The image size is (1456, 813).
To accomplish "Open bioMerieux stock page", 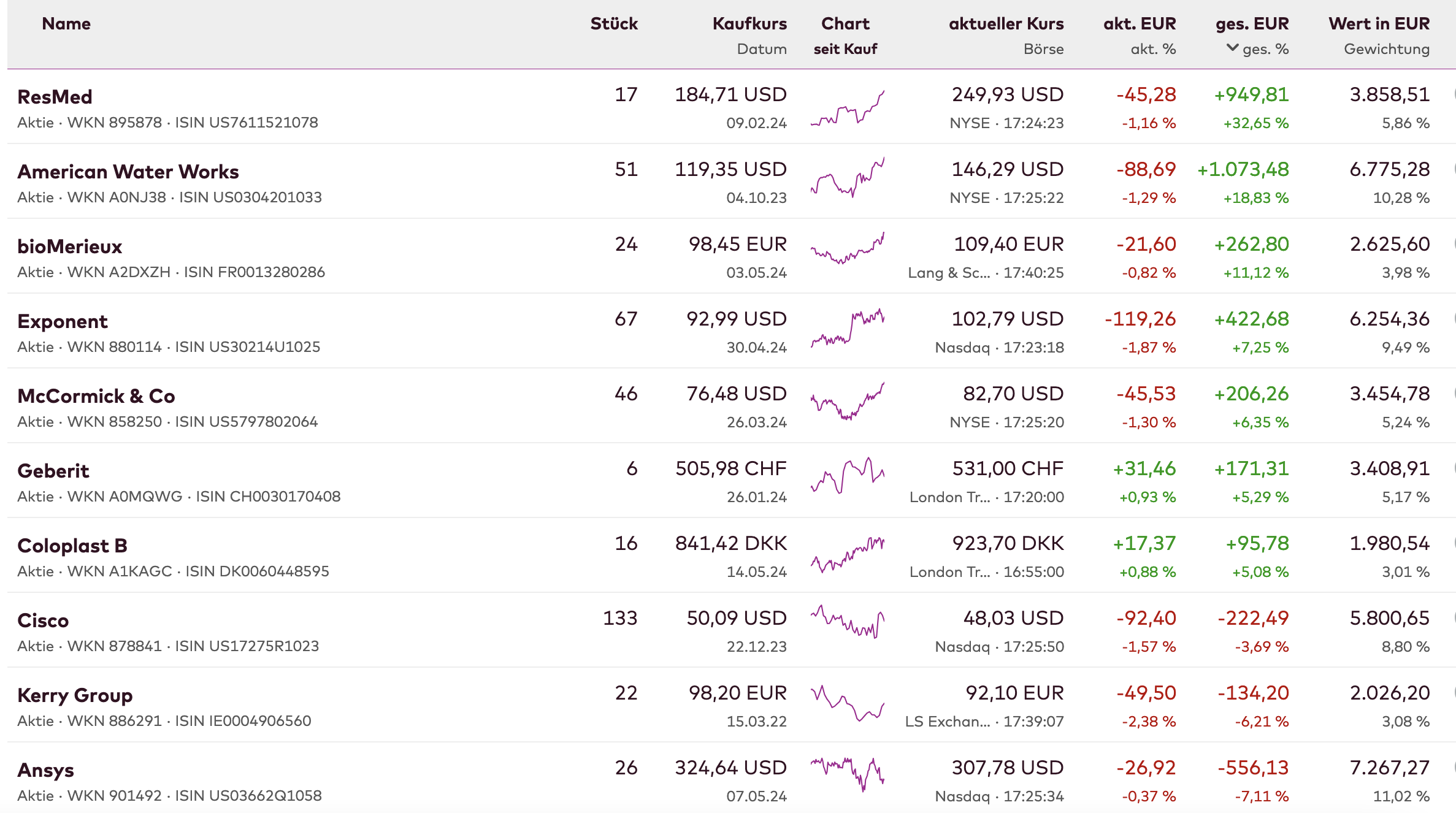I will point(69,246).
